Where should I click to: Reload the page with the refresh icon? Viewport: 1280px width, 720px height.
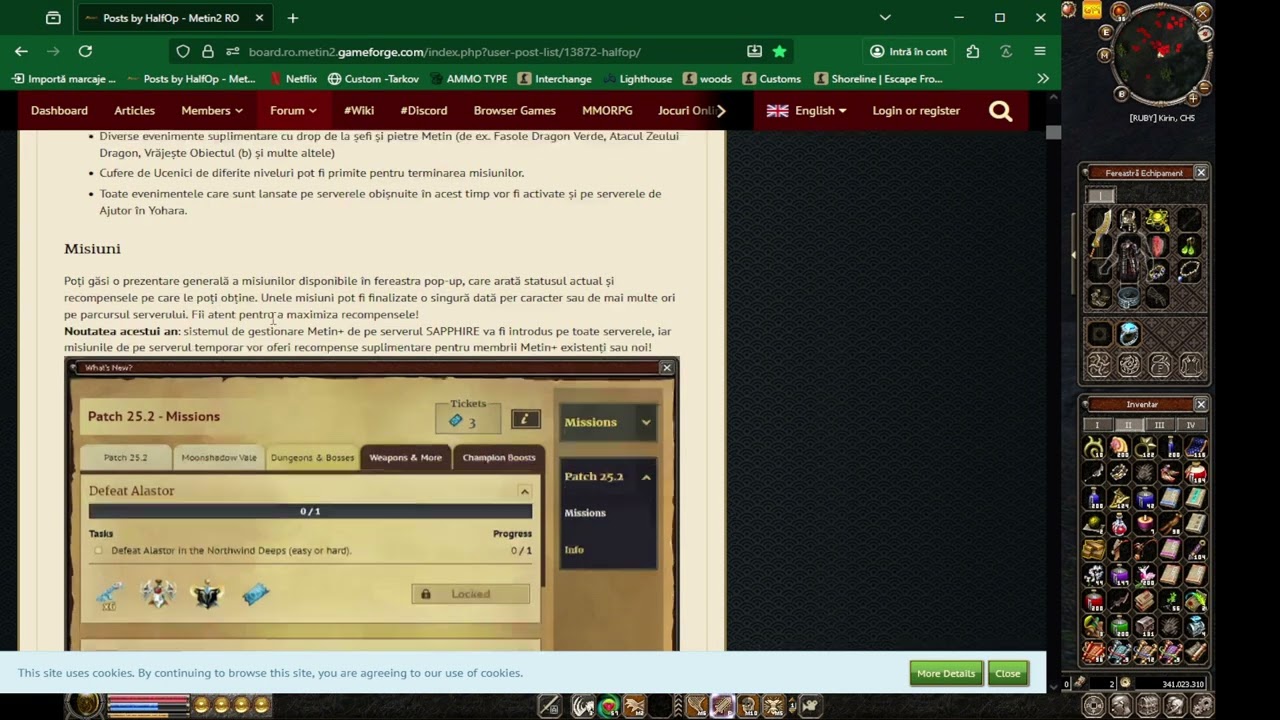85,51
